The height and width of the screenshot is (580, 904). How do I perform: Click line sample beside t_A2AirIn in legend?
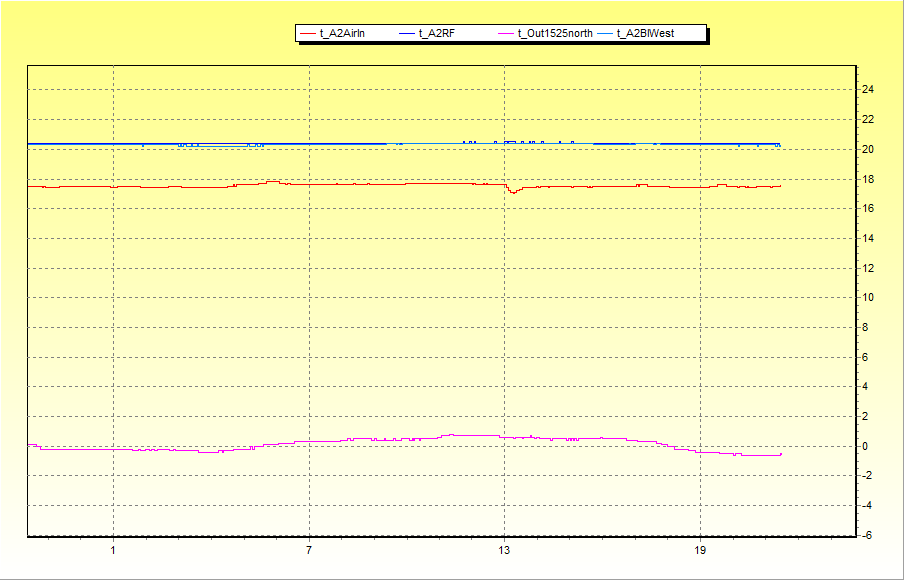coord(308,34)
